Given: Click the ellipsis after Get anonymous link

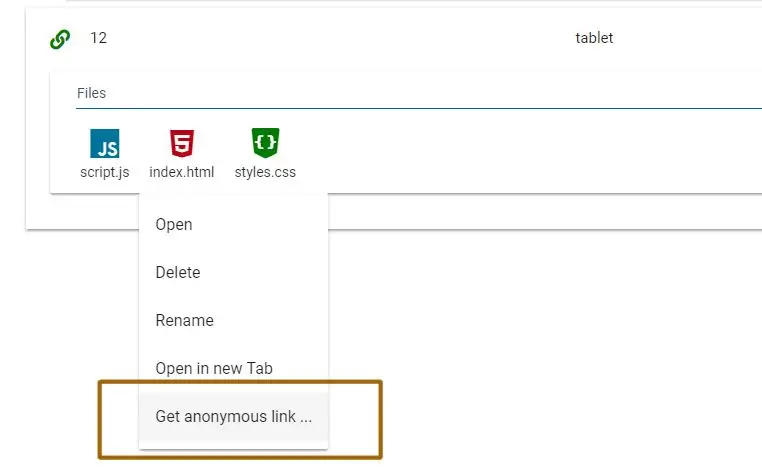Looking at the screenshot, I should point(306,417).
